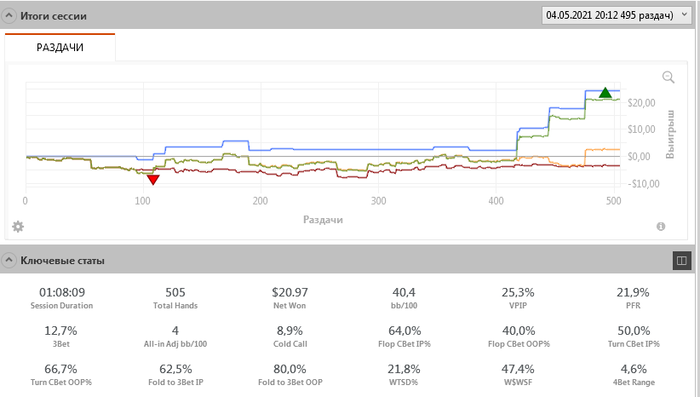Click the chart zoom magnifier icon
The image size is (700, 397).
click(668, 77)
